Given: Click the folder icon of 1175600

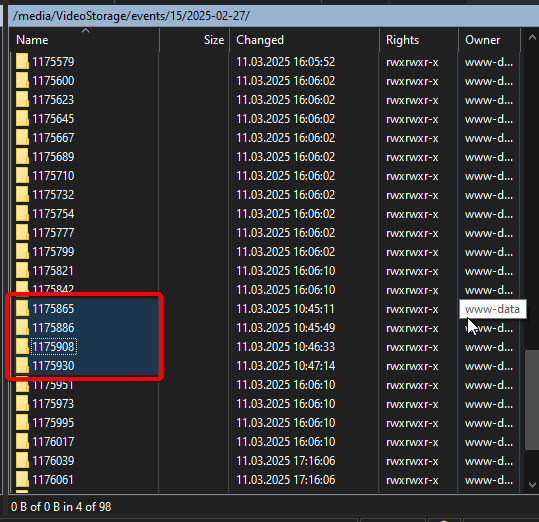Looking at the screenshot, I should point(22,81).
